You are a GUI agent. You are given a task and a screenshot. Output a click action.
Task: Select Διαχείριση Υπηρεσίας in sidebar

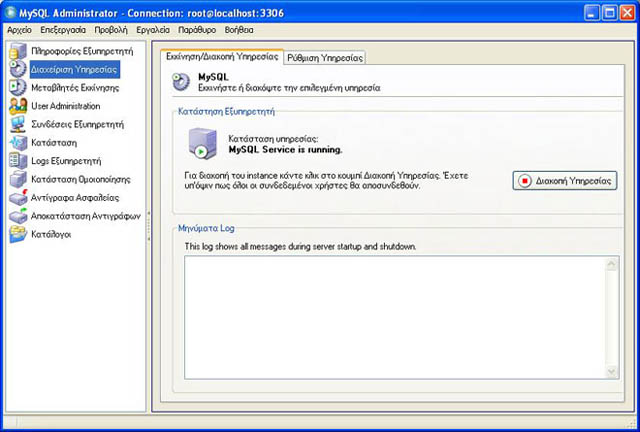[x=74, y=69]
